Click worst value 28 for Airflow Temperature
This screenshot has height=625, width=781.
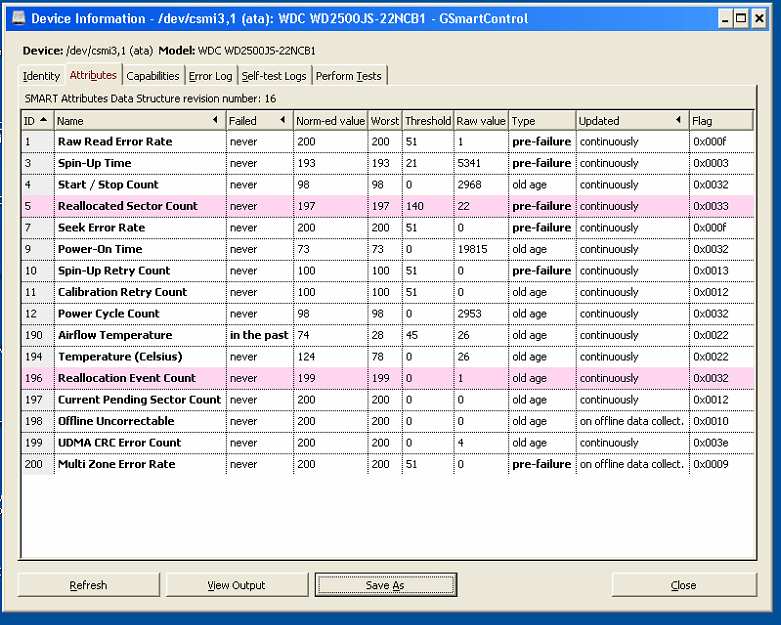point(378,335)
